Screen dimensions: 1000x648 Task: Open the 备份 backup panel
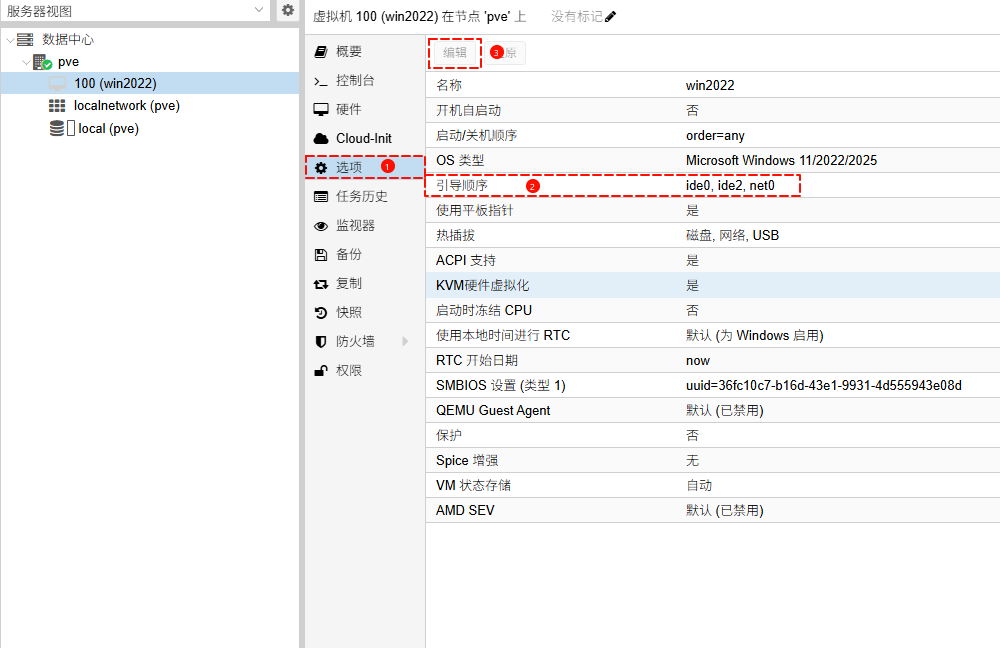(x=348, y=254)
